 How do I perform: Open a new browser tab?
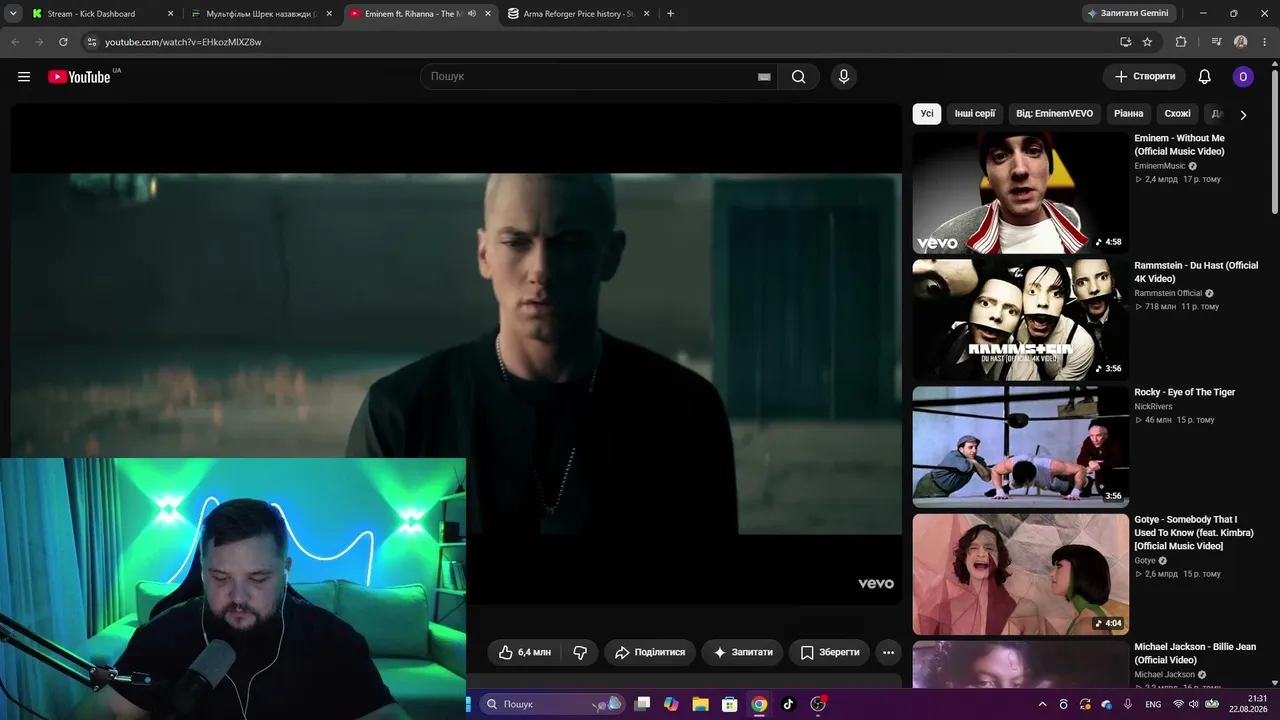670,14
